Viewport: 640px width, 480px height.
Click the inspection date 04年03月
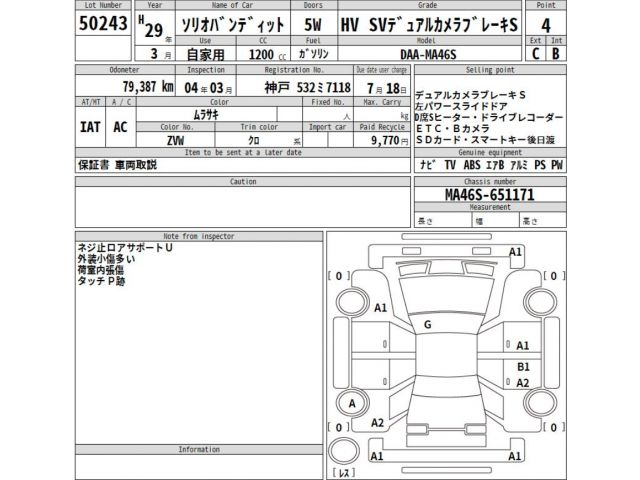tap(208, 88)
